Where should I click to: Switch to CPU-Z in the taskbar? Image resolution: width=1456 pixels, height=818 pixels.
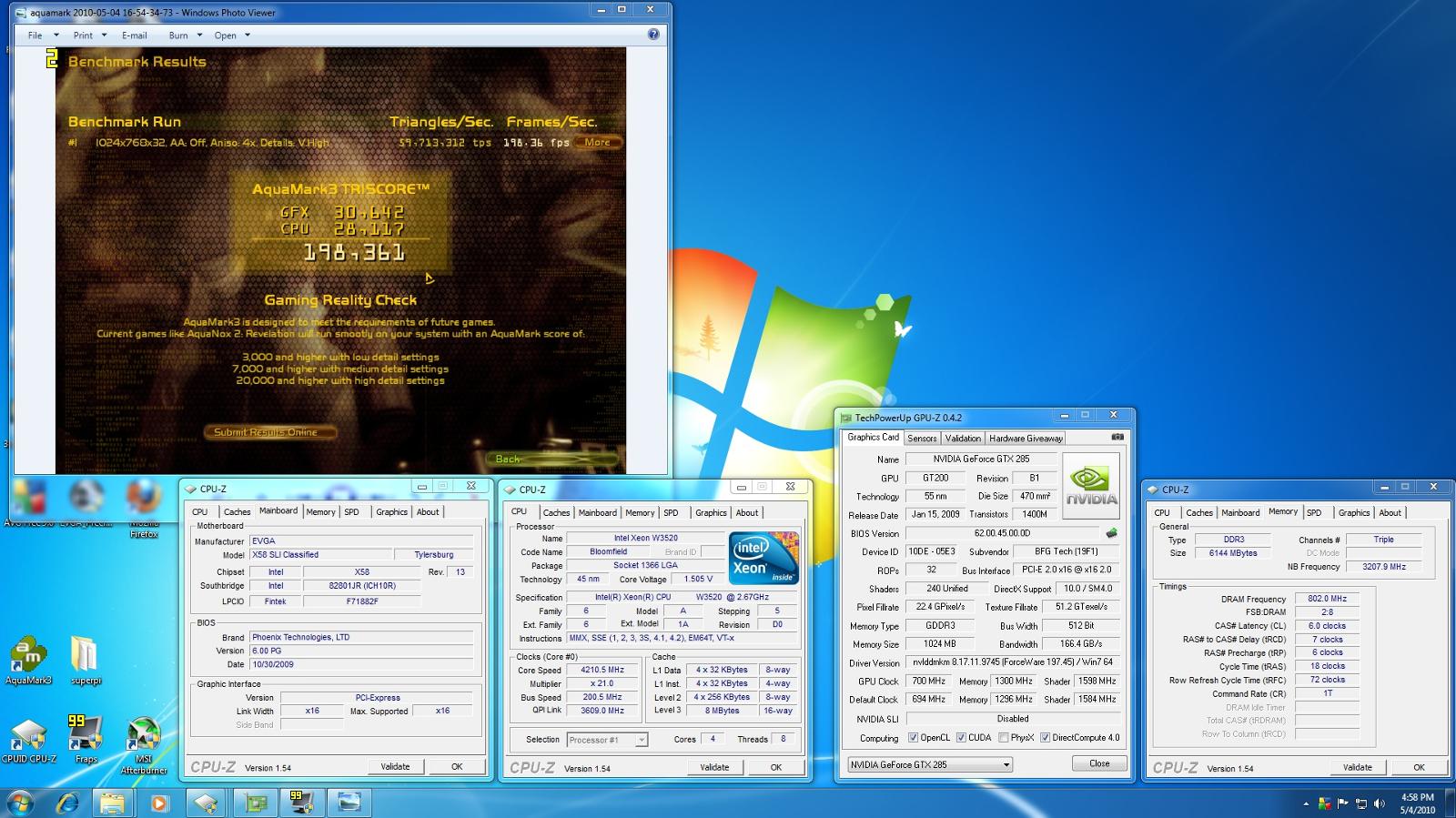coord(207,803)
